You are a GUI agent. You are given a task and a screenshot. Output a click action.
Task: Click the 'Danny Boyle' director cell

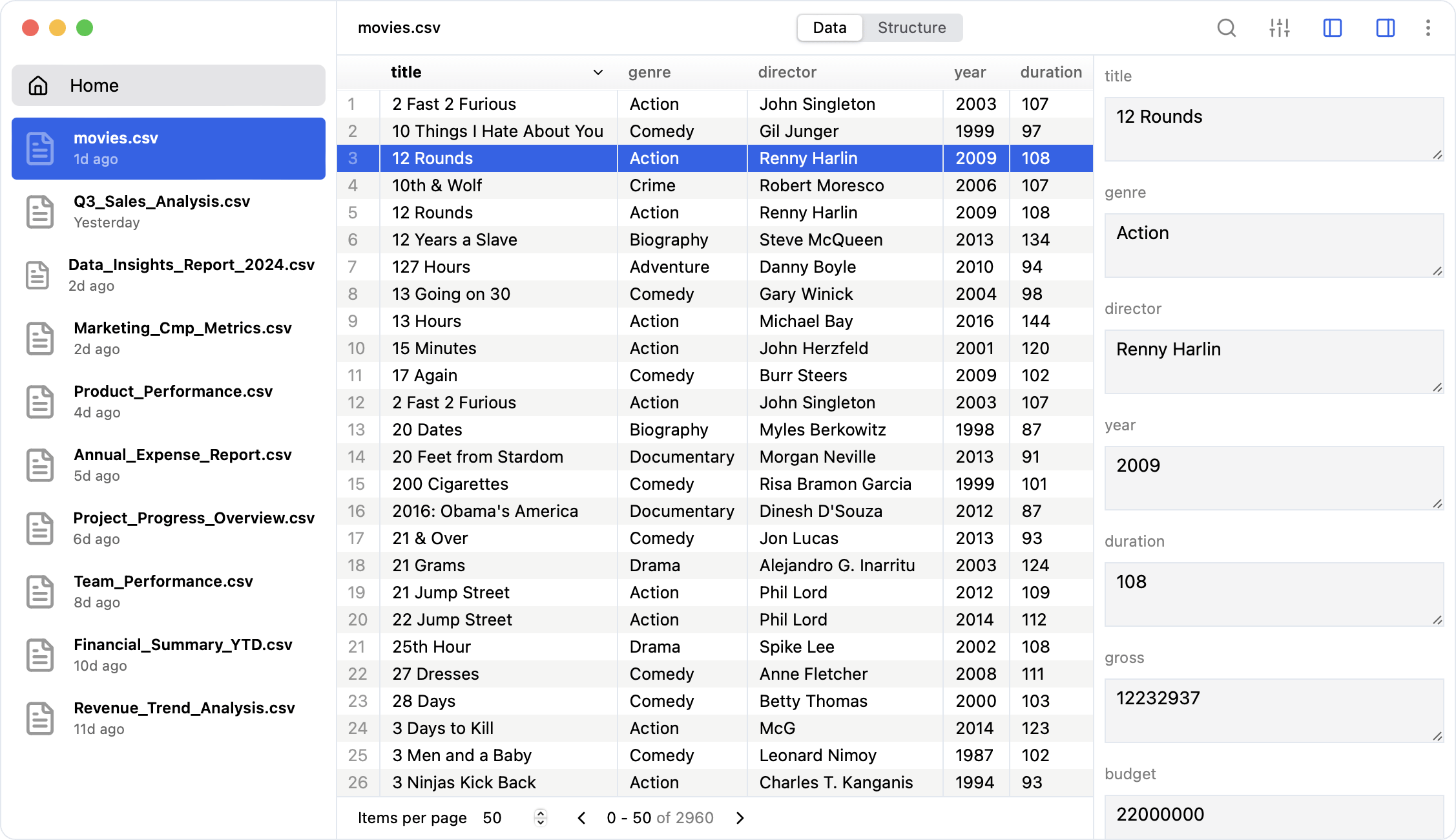pos(845,267)
